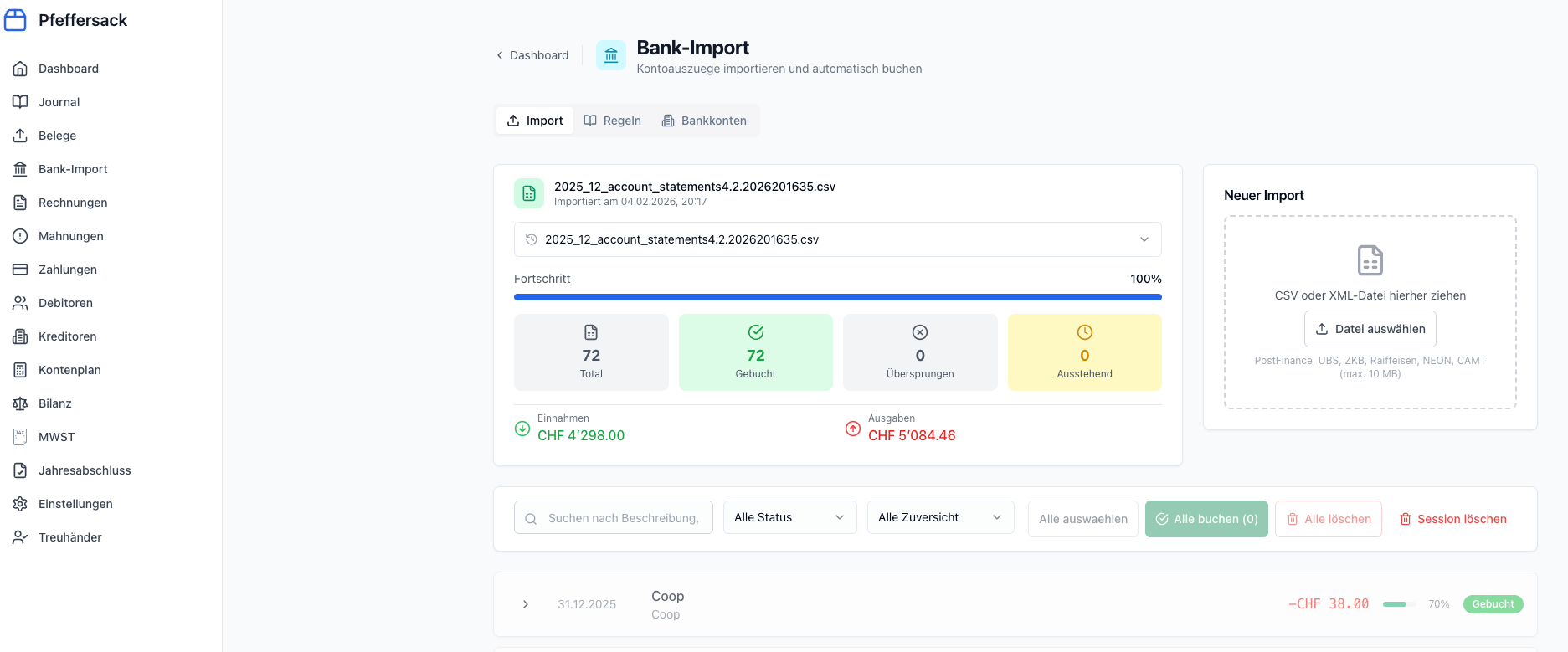This screenshot has width=1568, height=652.
Task: Click the Mahnungen alert icon
Action: (x=20, y=236)
